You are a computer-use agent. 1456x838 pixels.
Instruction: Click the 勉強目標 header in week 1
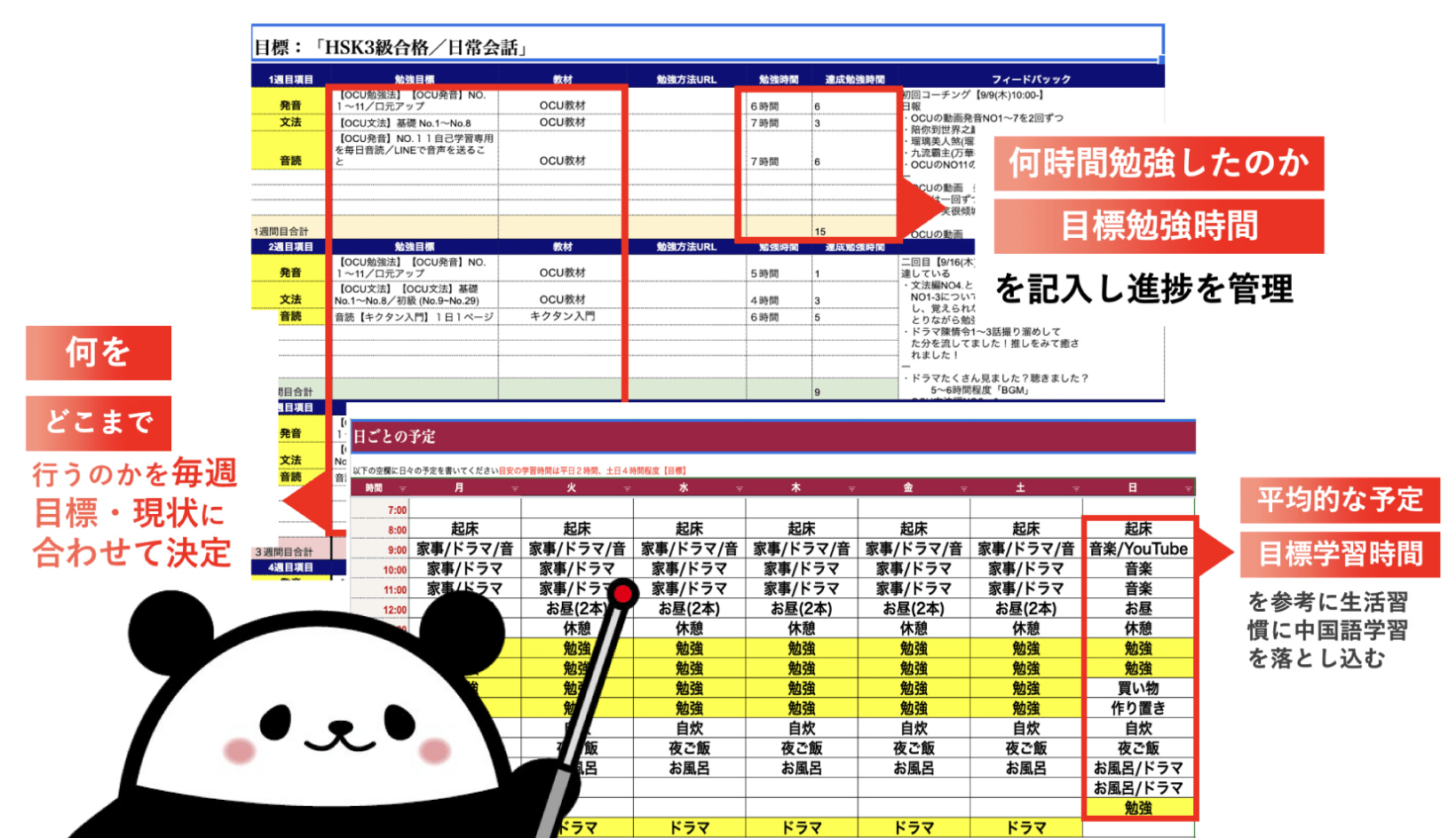tap(415, 80)
